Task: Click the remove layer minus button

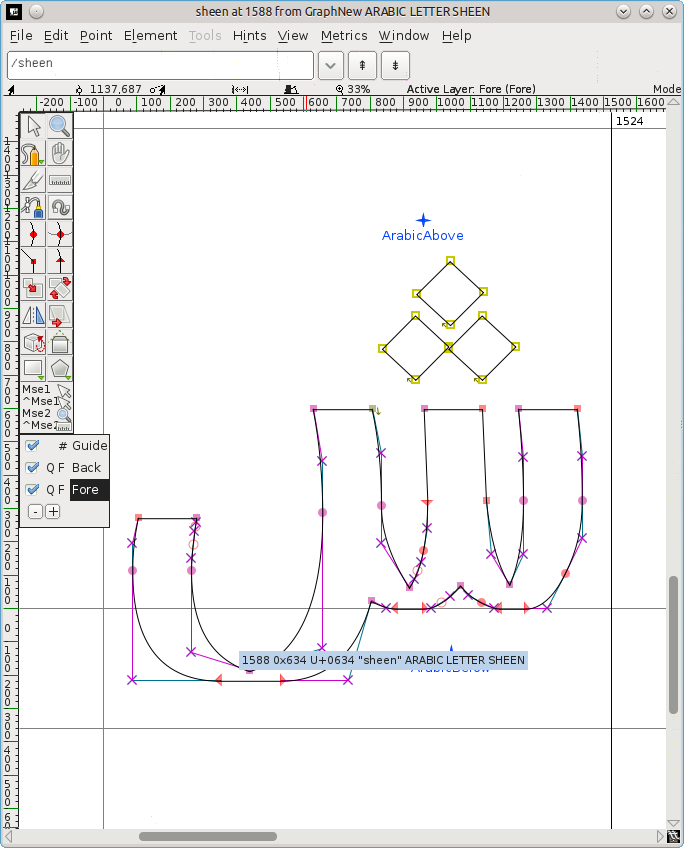Action: pos(35,512)
